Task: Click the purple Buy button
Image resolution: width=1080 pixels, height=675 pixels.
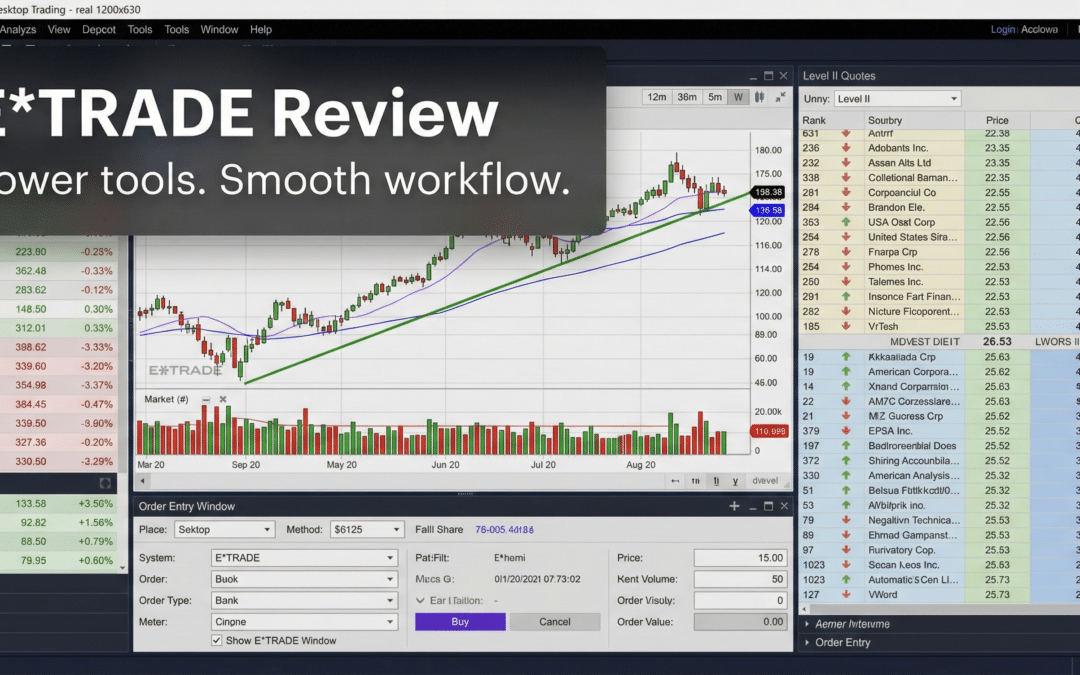Action: (460, 621)
